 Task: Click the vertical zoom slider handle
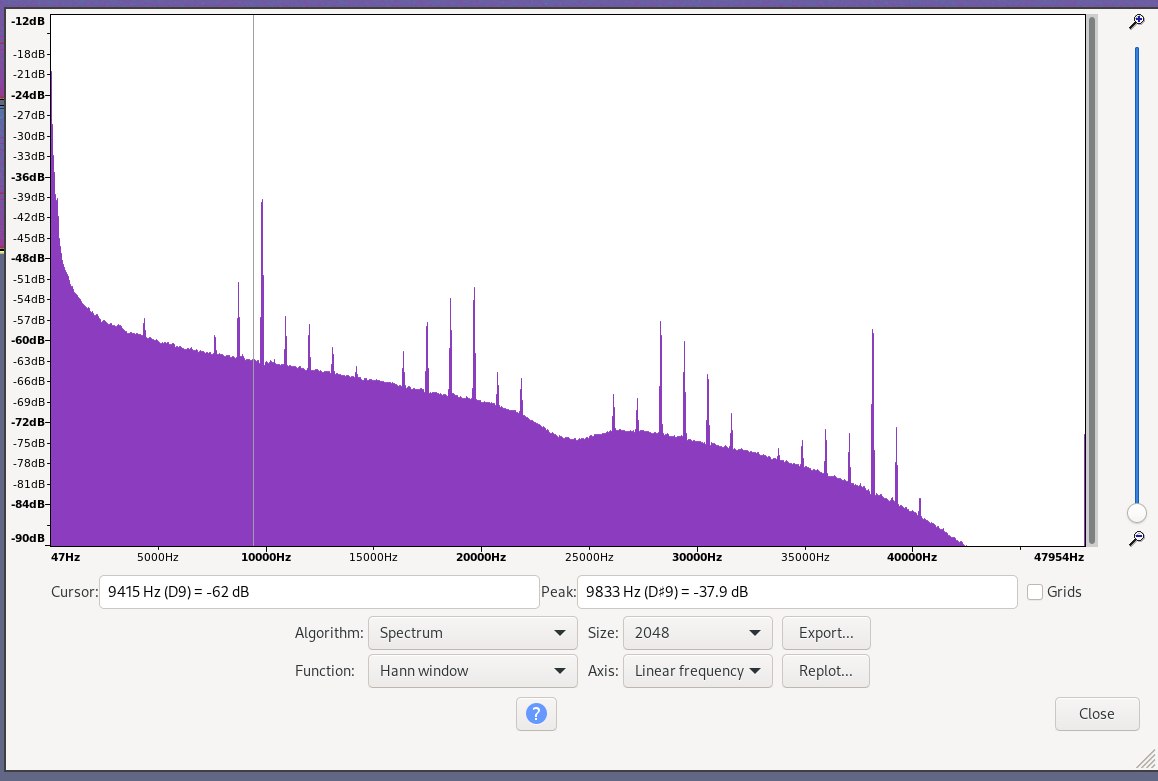1137,512
